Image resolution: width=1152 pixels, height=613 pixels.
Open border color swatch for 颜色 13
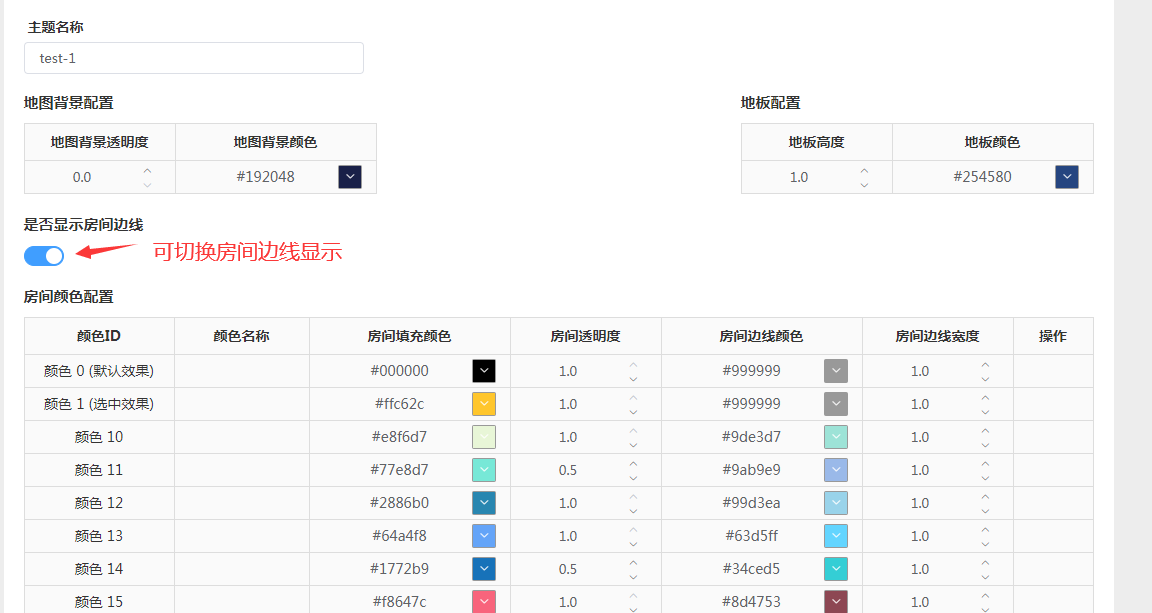tap(836, 536)
